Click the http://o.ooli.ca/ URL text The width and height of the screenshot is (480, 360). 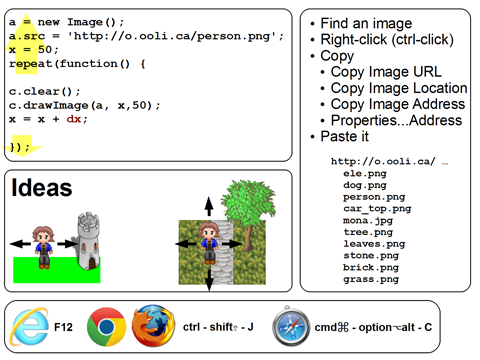pyautogui.click(x=383, y=162)
